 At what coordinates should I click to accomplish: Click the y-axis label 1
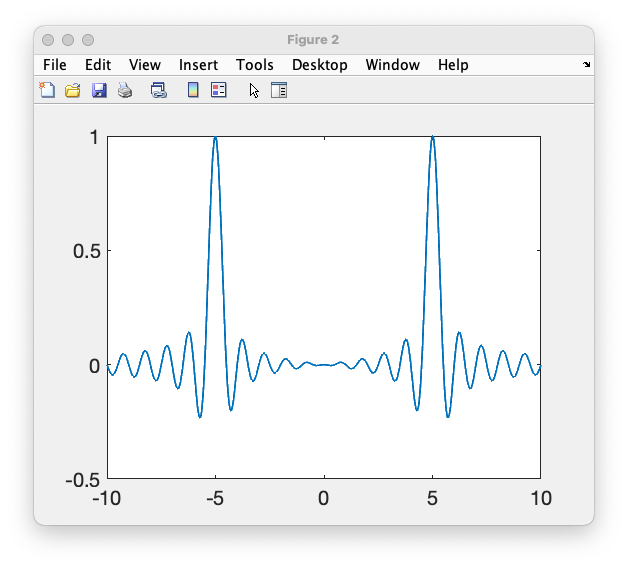coord(94,137)
